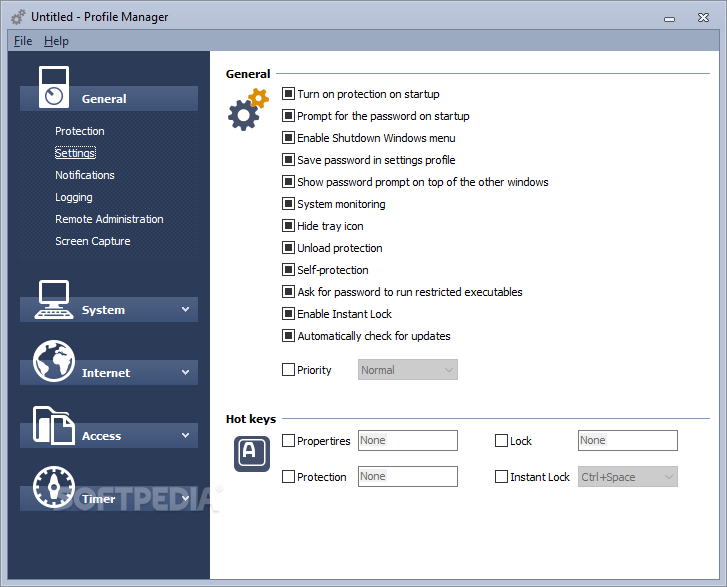Screen dimensions: 727x587
Task: Open the File menu
Action: pyautogui.click(x=23, y=41)
